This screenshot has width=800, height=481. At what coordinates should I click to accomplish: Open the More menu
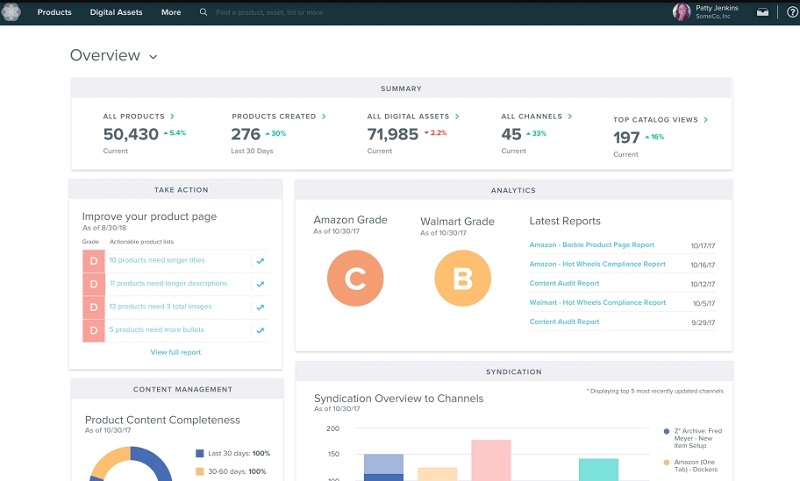[x=171, y=12]
